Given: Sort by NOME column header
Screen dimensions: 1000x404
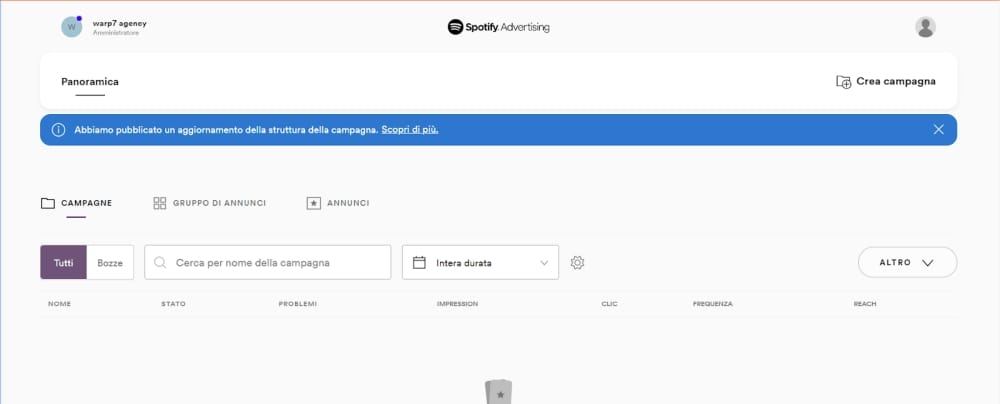Looking at the screenshot, I should (x=59, y=304).
